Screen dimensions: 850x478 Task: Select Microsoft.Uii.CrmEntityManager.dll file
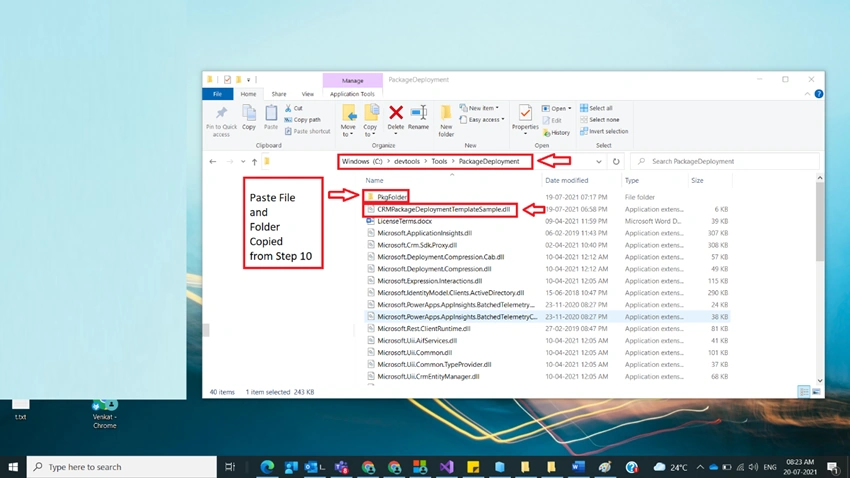428,376
